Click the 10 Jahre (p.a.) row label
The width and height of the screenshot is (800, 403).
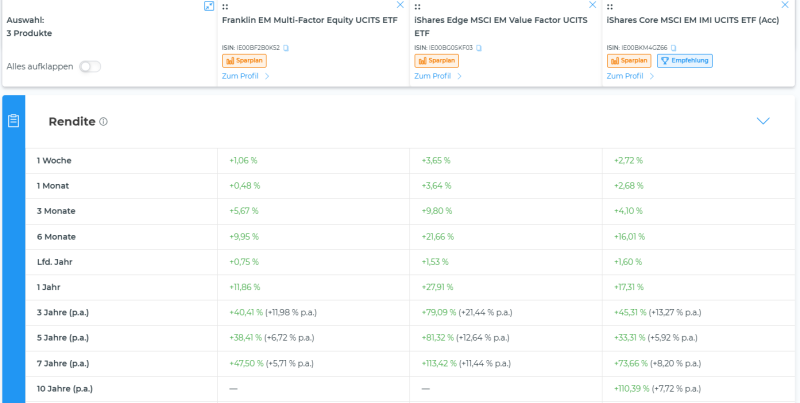coord(65,389)
